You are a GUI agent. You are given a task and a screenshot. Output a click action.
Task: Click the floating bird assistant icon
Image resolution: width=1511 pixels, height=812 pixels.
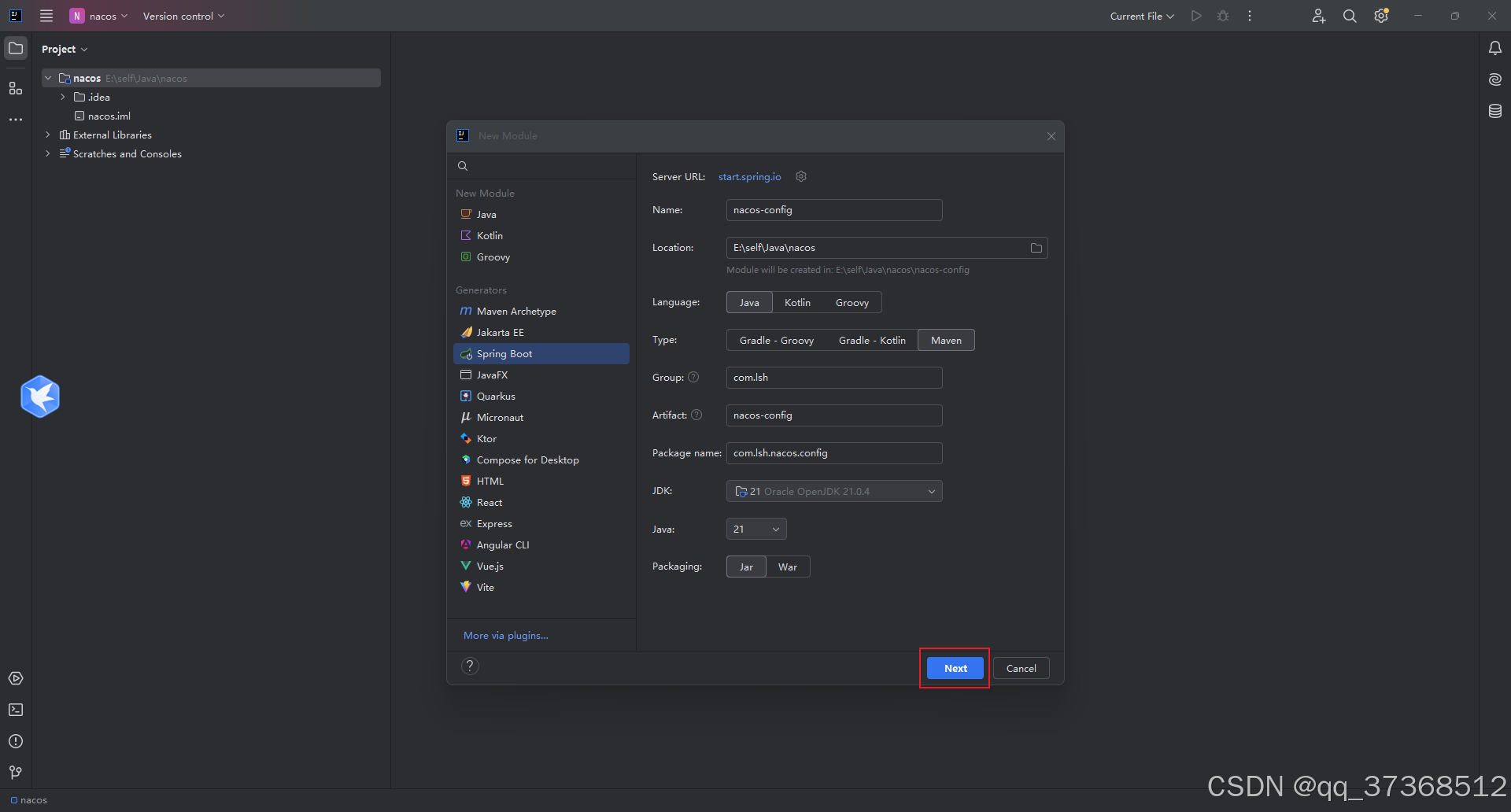click(40, 396)
